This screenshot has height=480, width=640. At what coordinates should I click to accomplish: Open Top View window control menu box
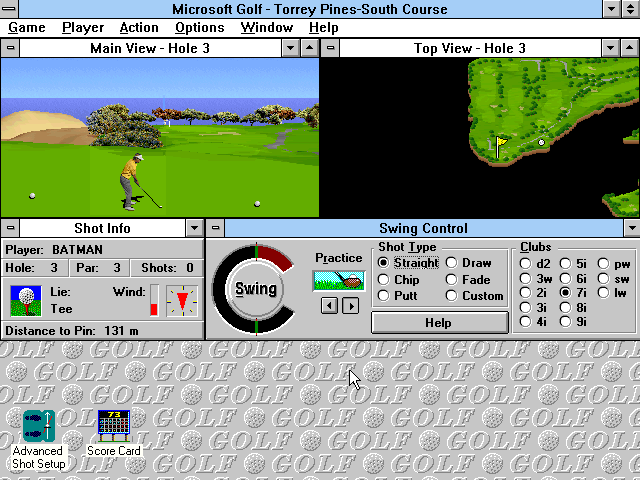(330, 48)
